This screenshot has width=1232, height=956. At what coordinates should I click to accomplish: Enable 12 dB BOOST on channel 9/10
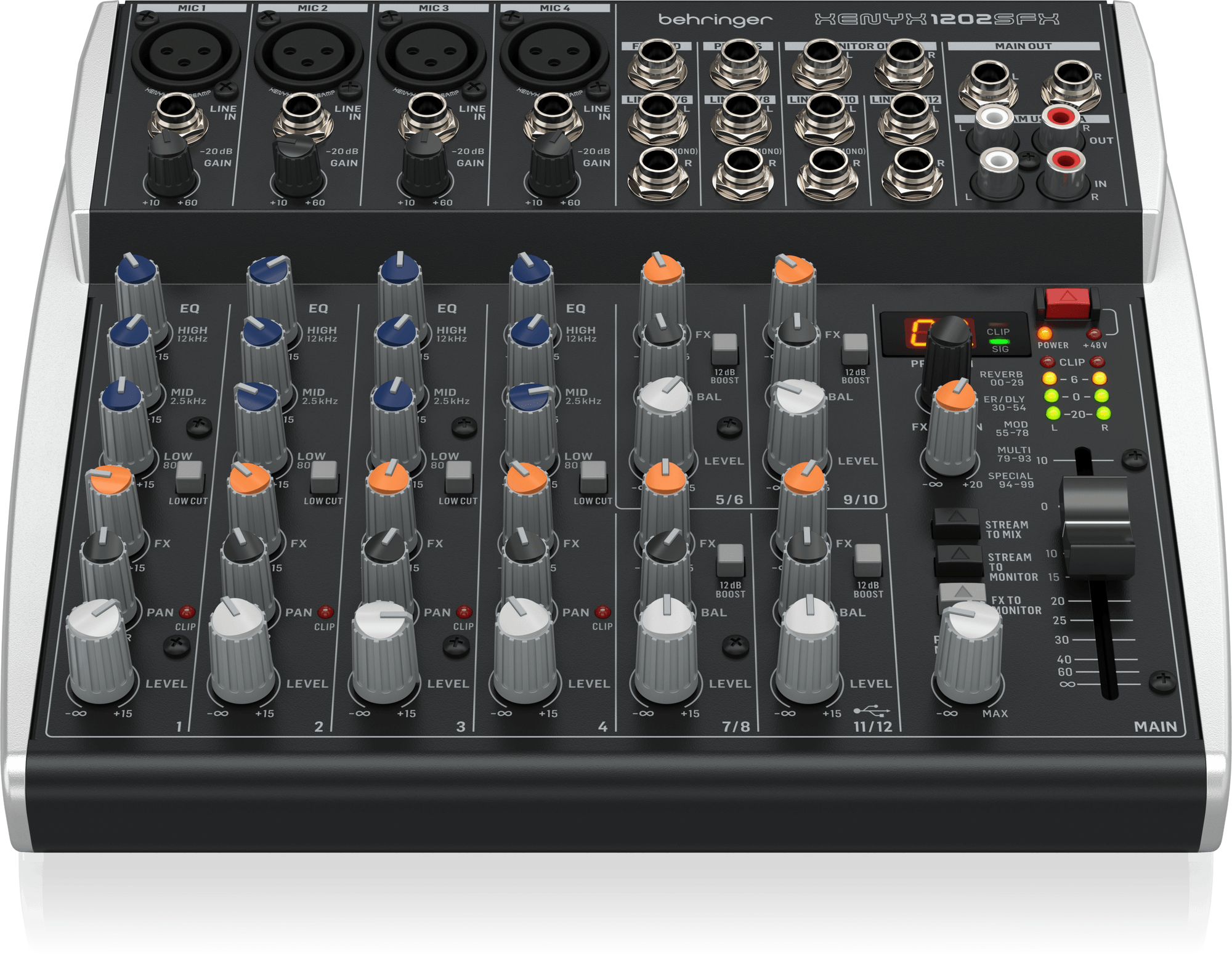click(855, 349)
